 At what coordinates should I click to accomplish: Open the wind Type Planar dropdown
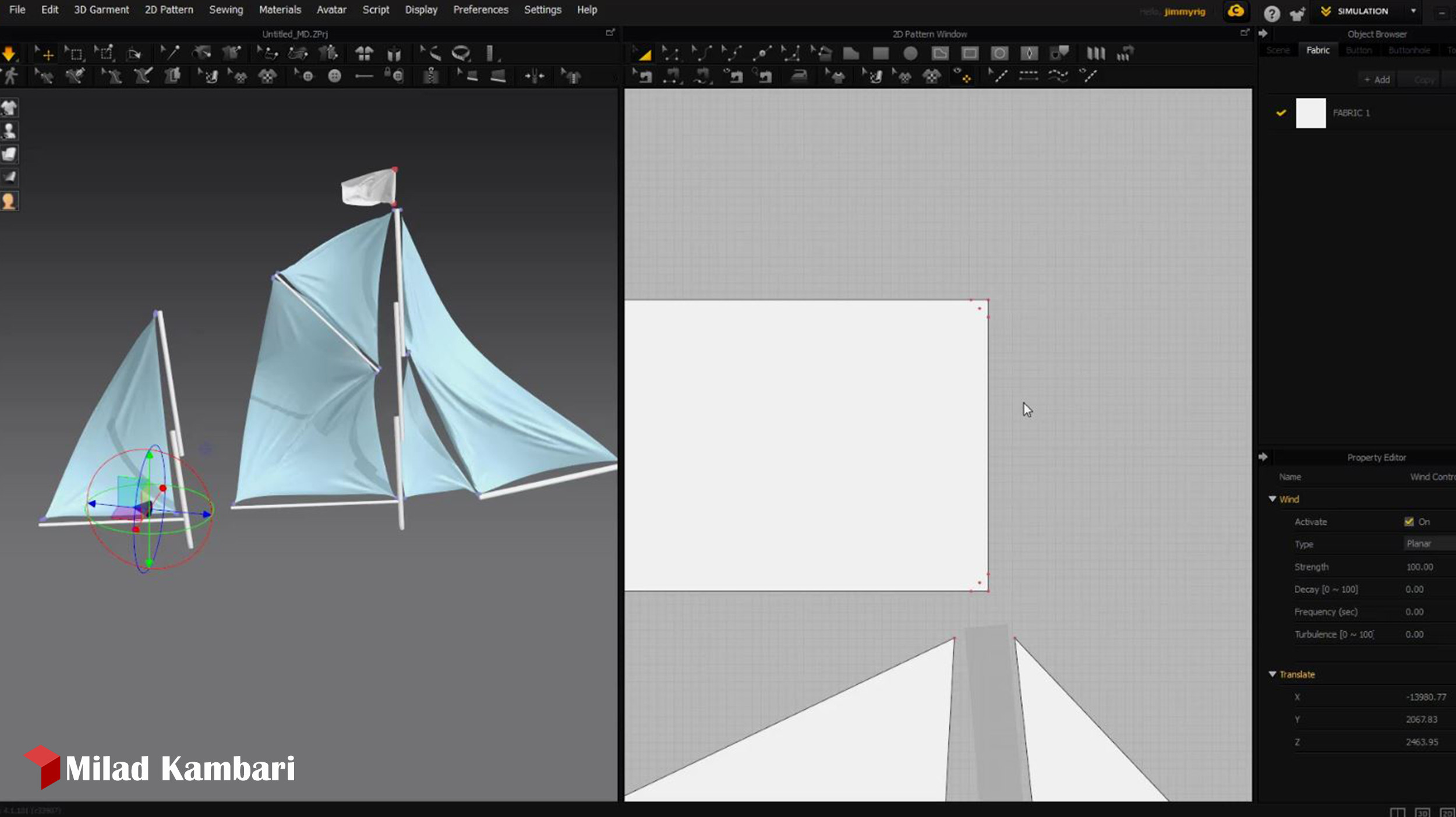1428,543
